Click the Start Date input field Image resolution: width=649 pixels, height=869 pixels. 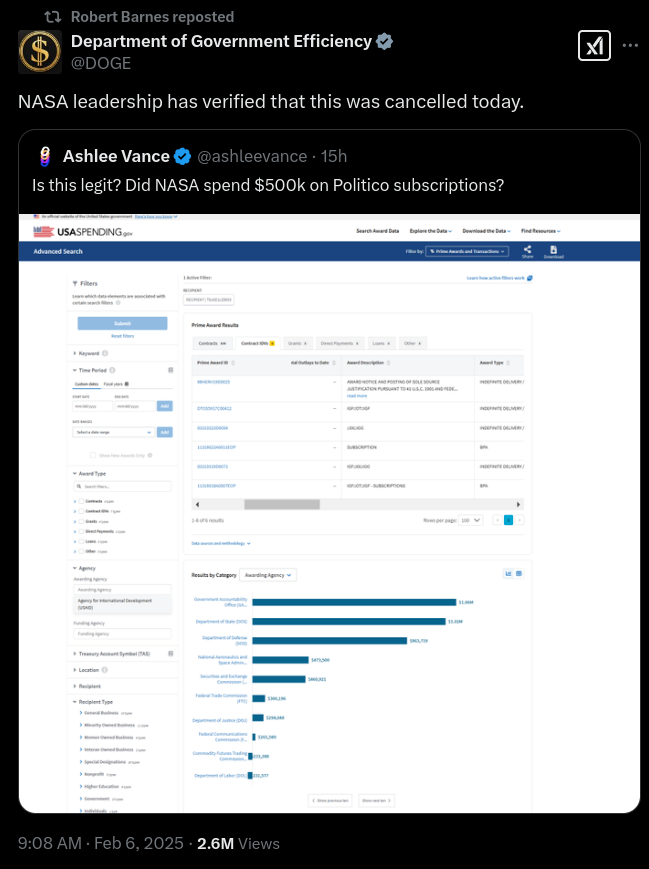(x=92, y=406)
